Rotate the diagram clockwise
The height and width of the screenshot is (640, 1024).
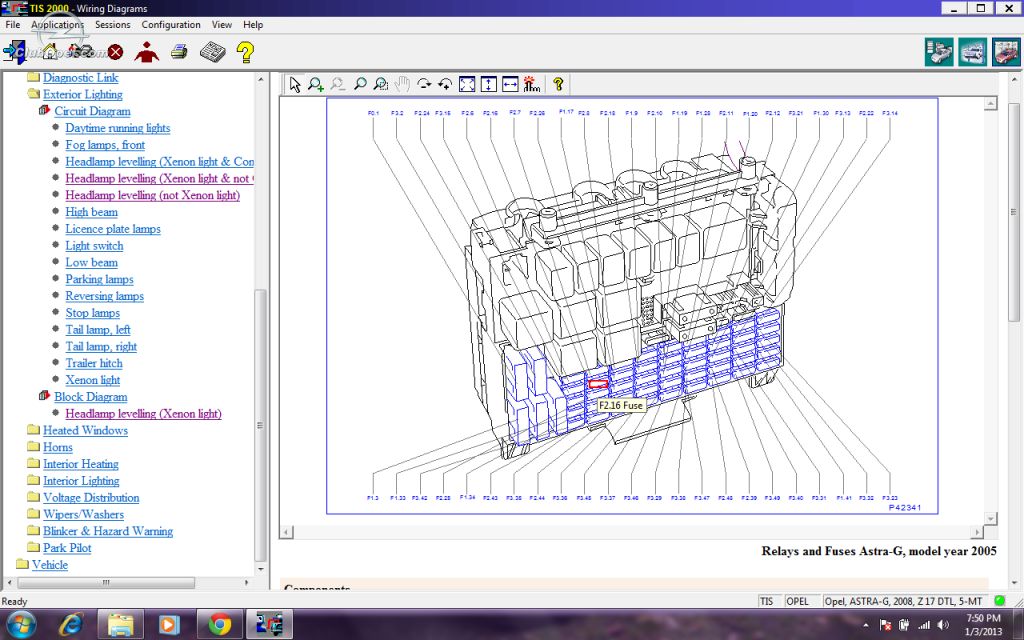pos(424,84)
